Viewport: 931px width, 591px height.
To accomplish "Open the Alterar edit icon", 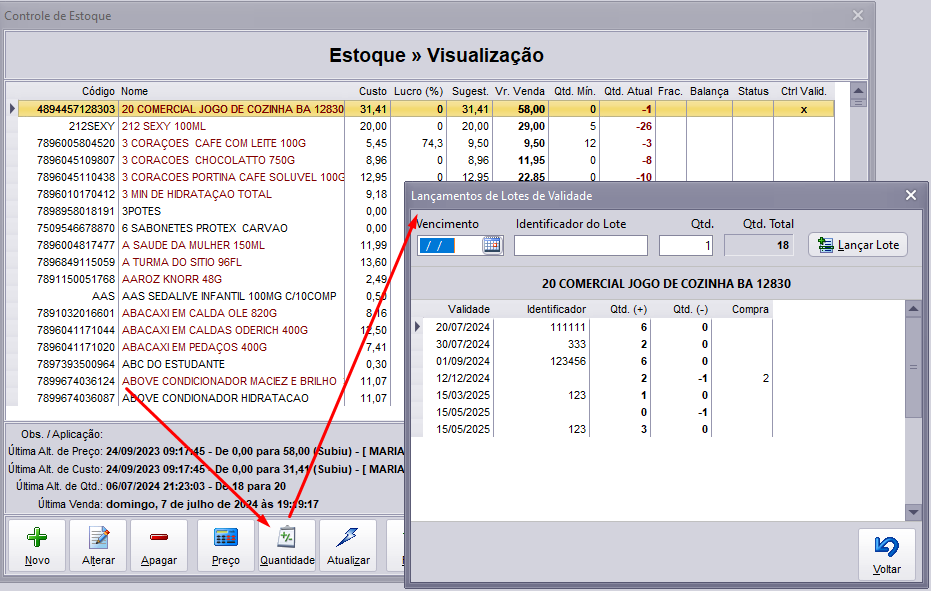I will click(99, 538).
